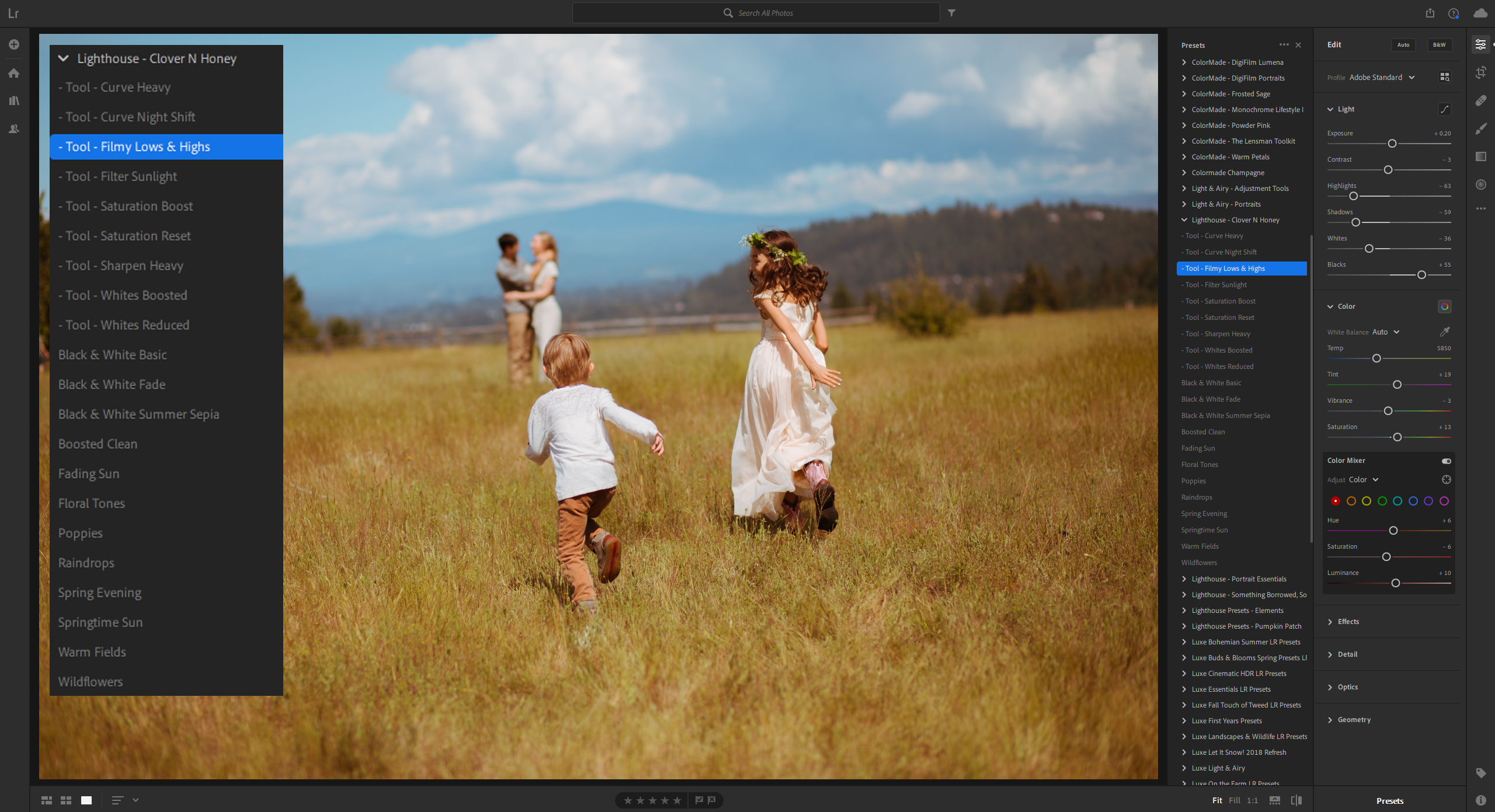Screen dimensions: 1495x812
Task: Click the Auto edit button
Action: [x=1403, y=45]
